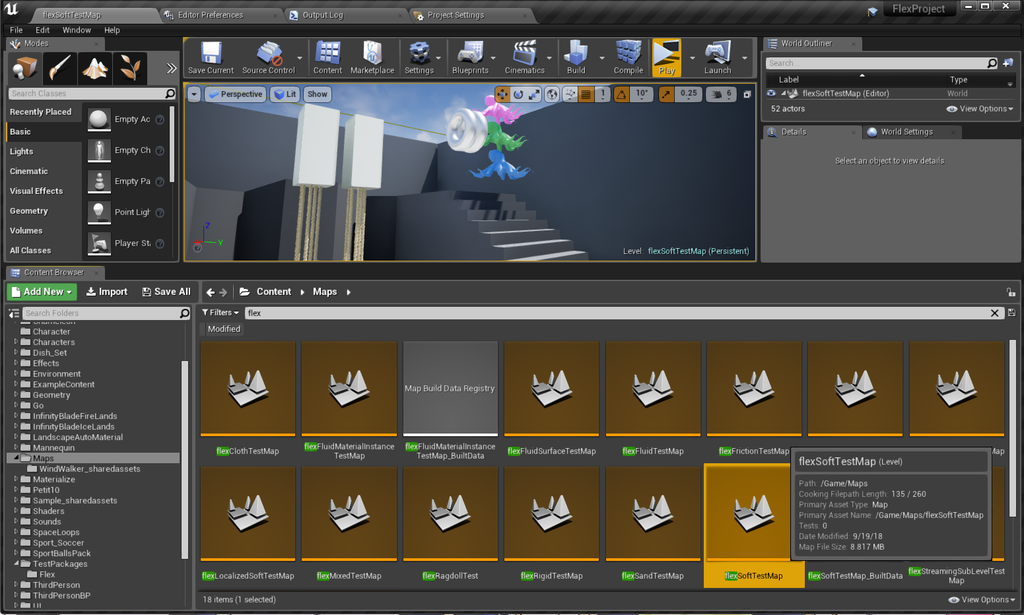
Task: Click the Compile toolbar icon
Action: point(628,57)
